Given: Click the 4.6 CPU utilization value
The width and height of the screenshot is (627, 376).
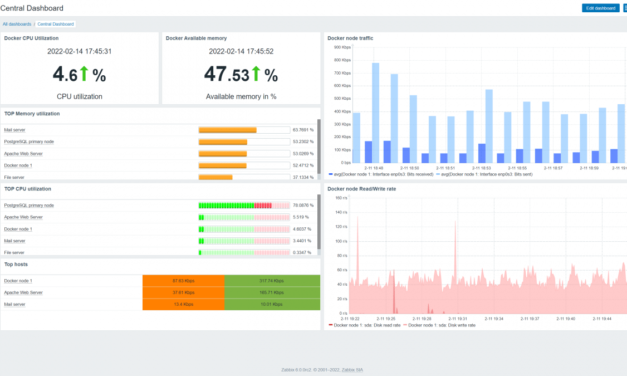Looking at the screenshot, I should point(65,74).
